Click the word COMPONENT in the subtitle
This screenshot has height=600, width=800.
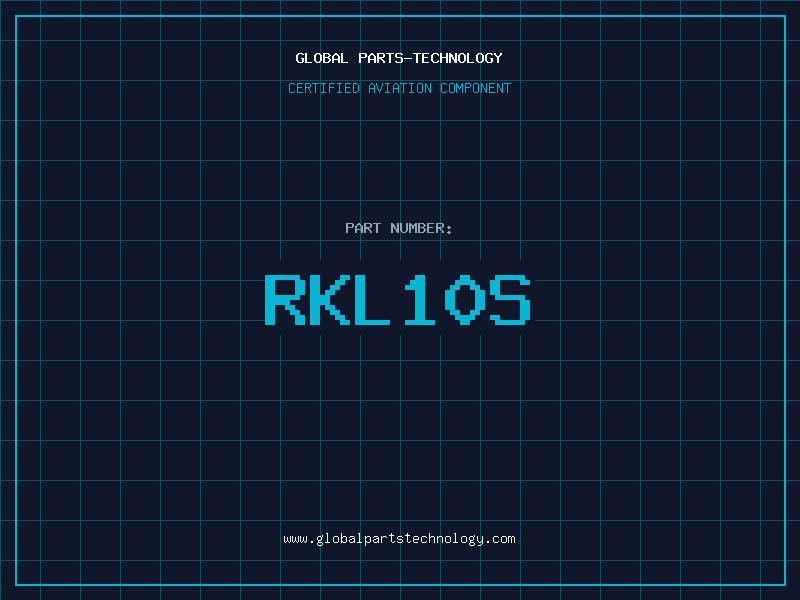pyautogui.click(x=476, y=89)
